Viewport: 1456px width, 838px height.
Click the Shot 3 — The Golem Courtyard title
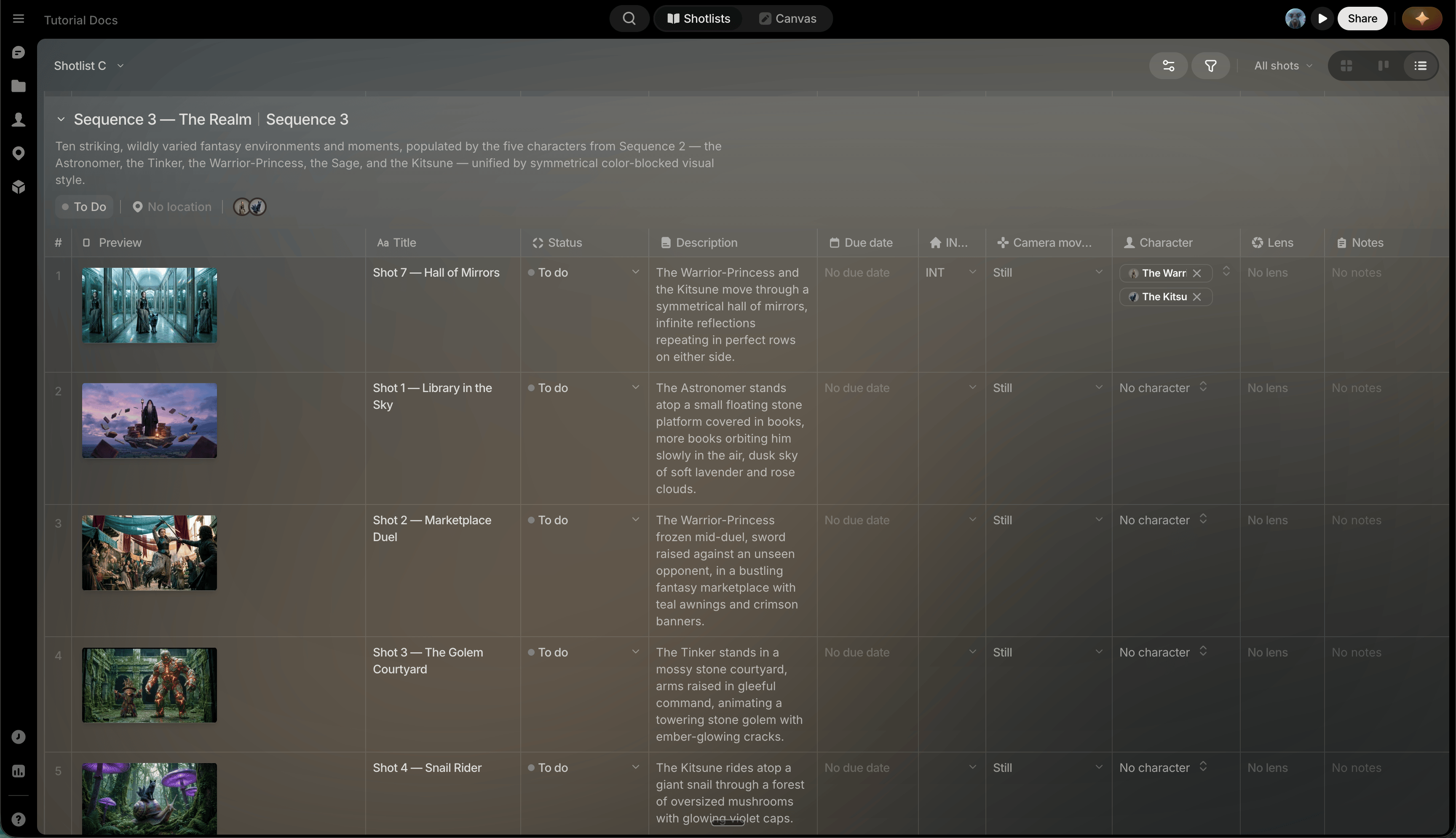(428, 661)
